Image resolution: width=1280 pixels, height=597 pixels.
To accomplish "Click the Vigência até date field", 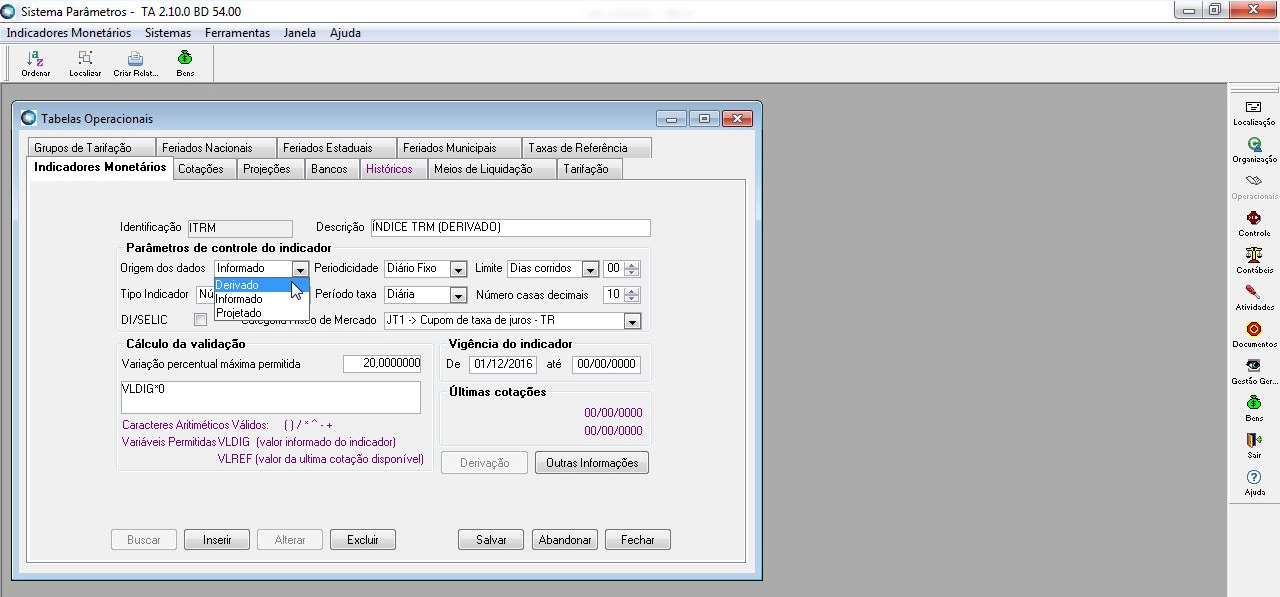I will [606, 364].
